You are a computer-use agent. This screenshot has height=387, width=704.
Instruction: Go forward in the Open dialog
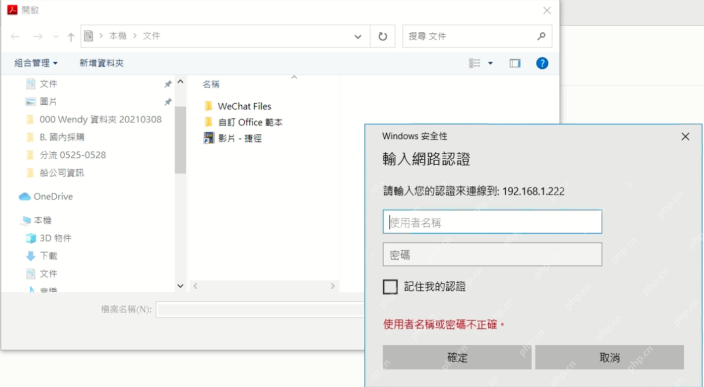(x=38, y=36)
